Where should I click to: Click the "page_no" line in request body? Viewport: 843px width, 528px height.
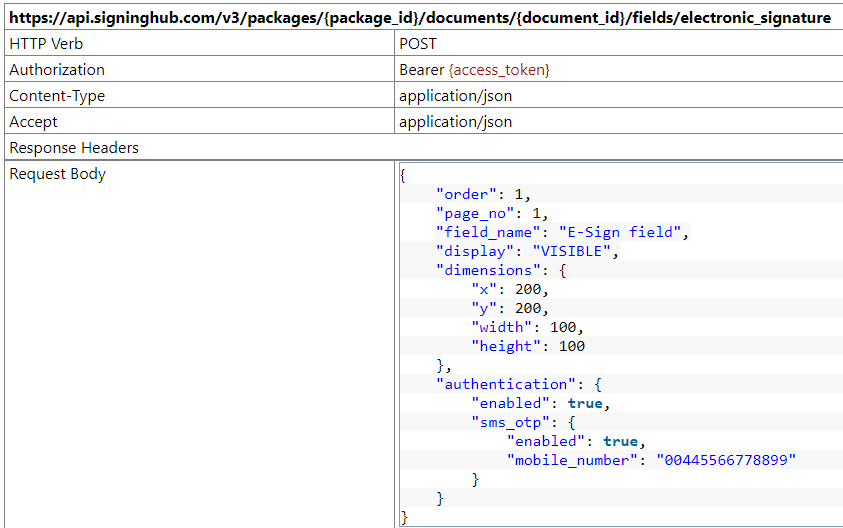pyautogui.click(x=492, y=213)
